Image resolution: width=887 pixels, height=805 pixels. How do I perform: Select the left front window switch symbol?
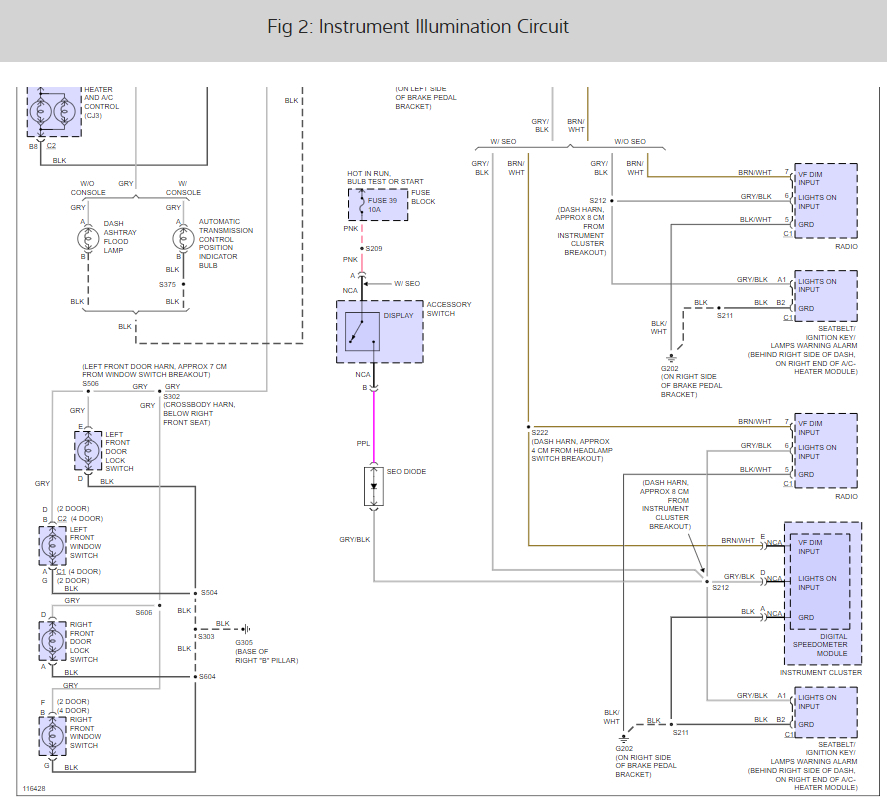point(53,545)
